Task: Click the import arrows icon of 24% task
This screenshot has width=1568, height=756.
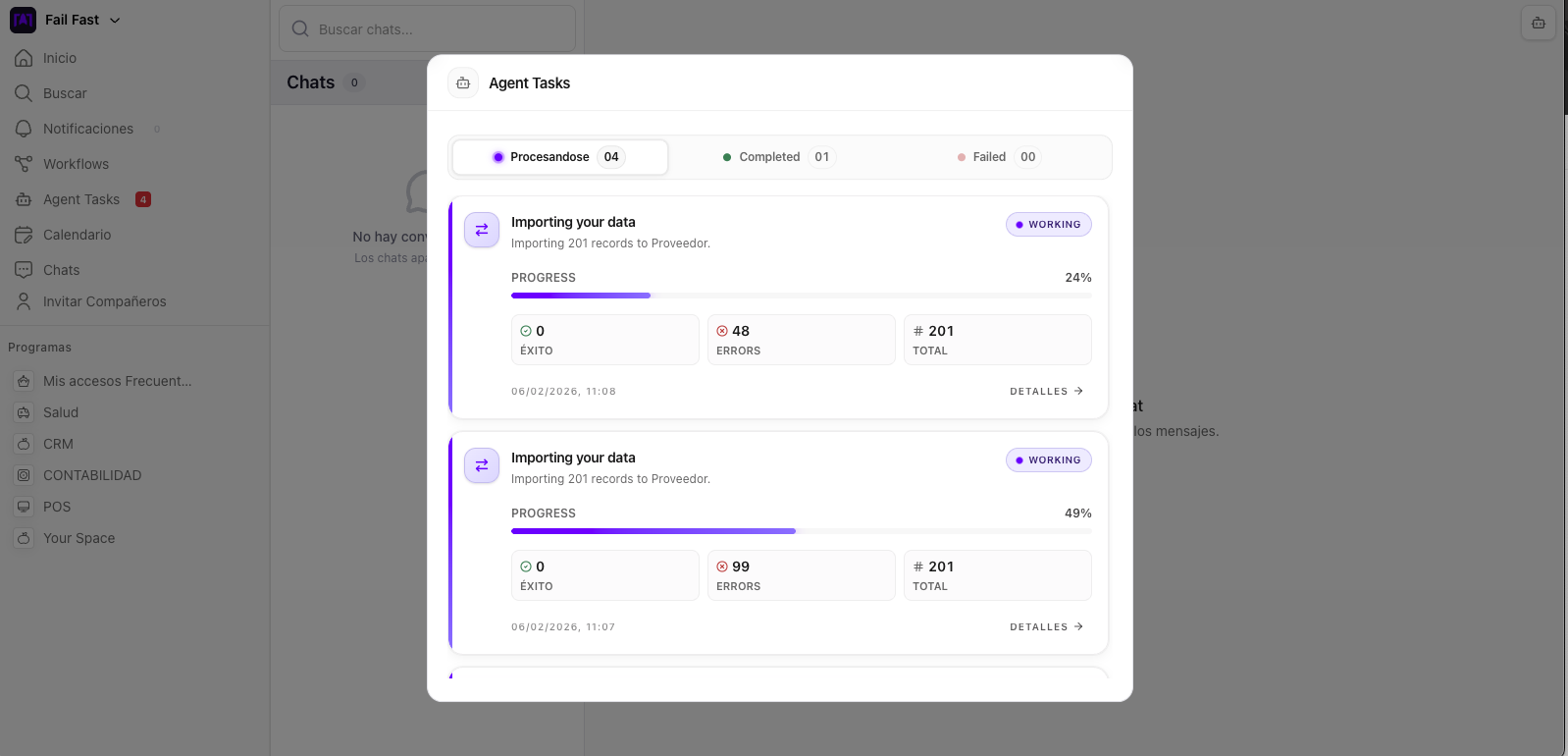Action: (x=482, y=230)
